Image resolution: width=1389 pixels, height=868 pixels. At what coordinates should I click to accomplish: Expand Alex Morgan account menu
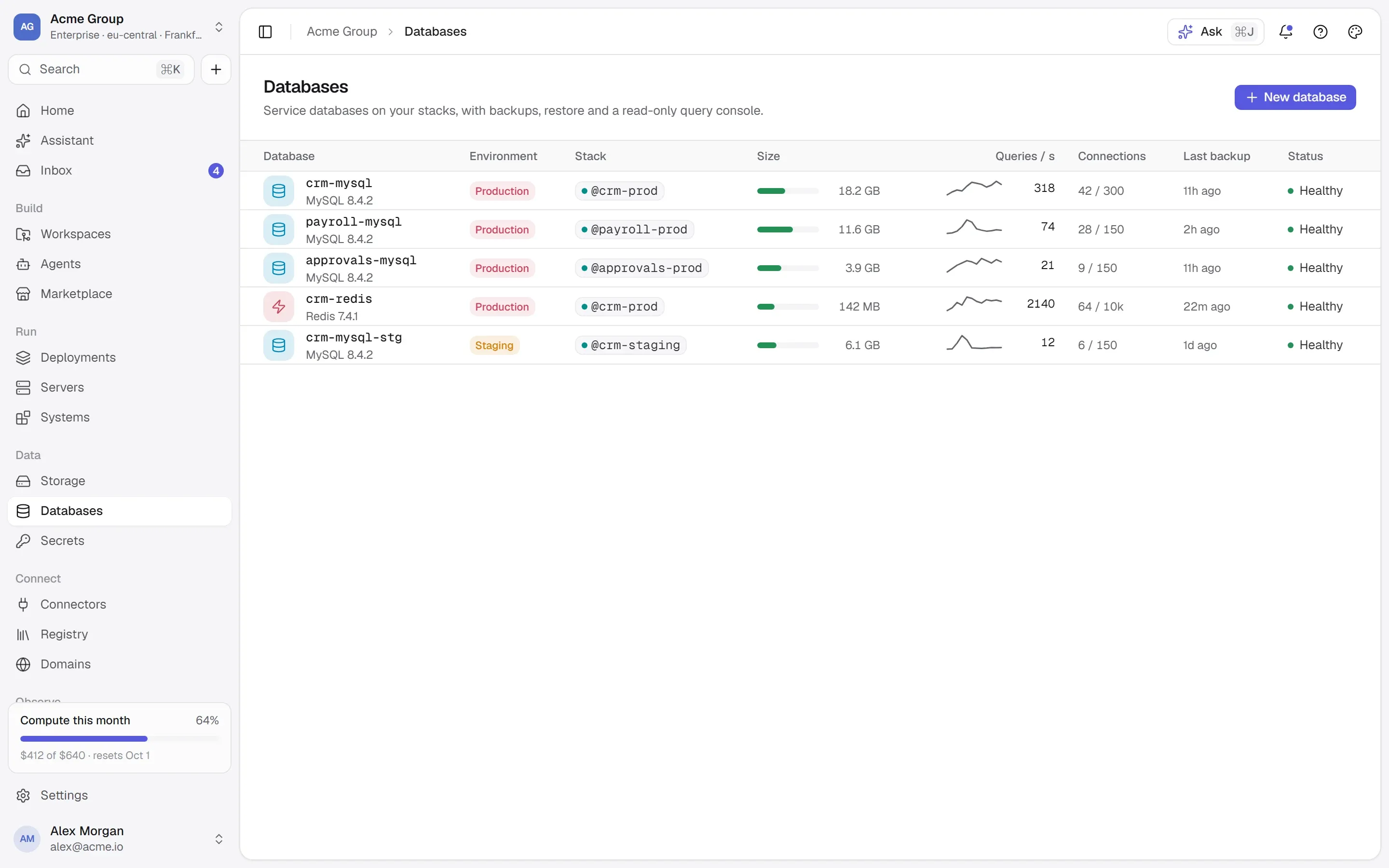coord(120,839)
